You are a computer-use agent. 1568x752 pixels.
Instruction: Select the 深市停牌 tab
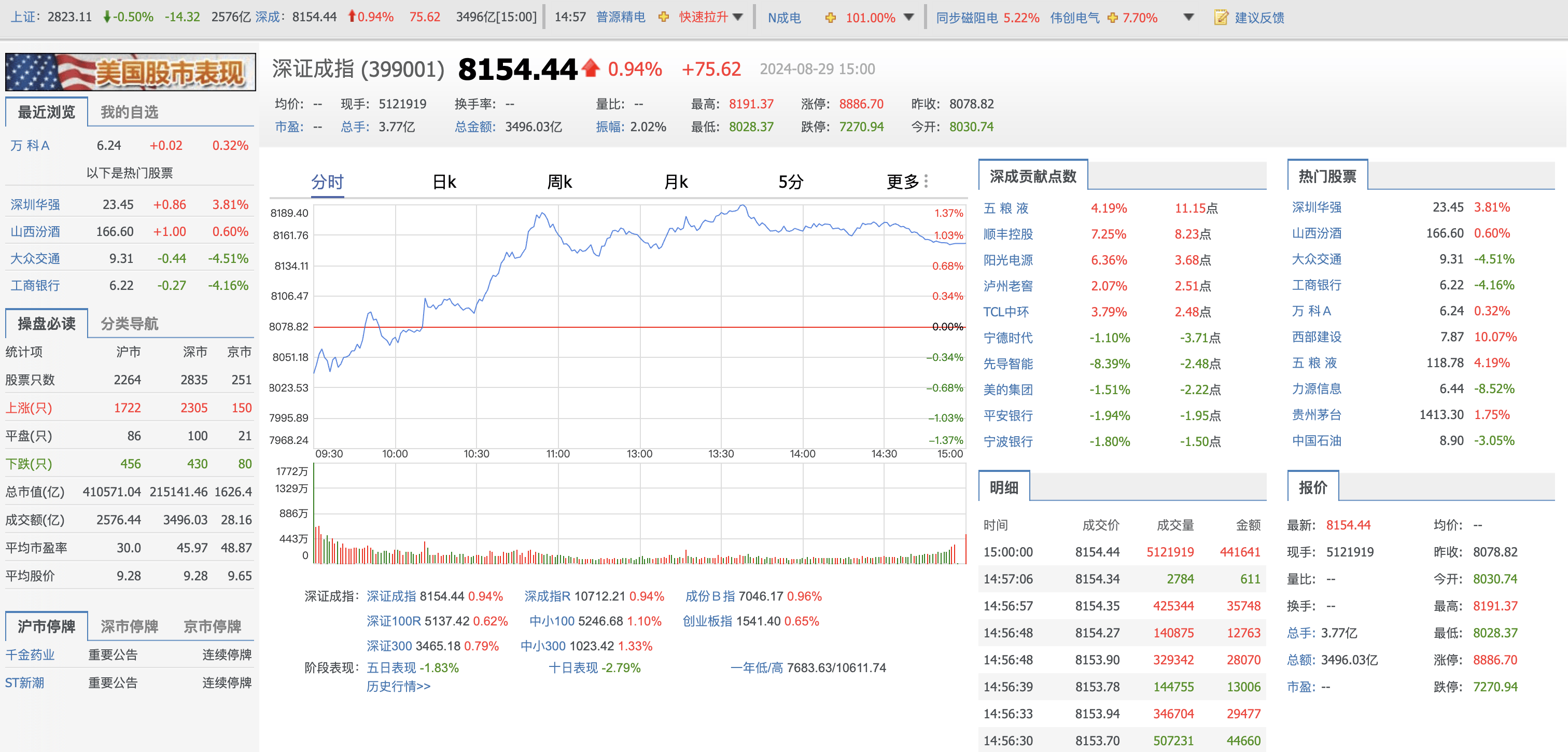point(129,626)
